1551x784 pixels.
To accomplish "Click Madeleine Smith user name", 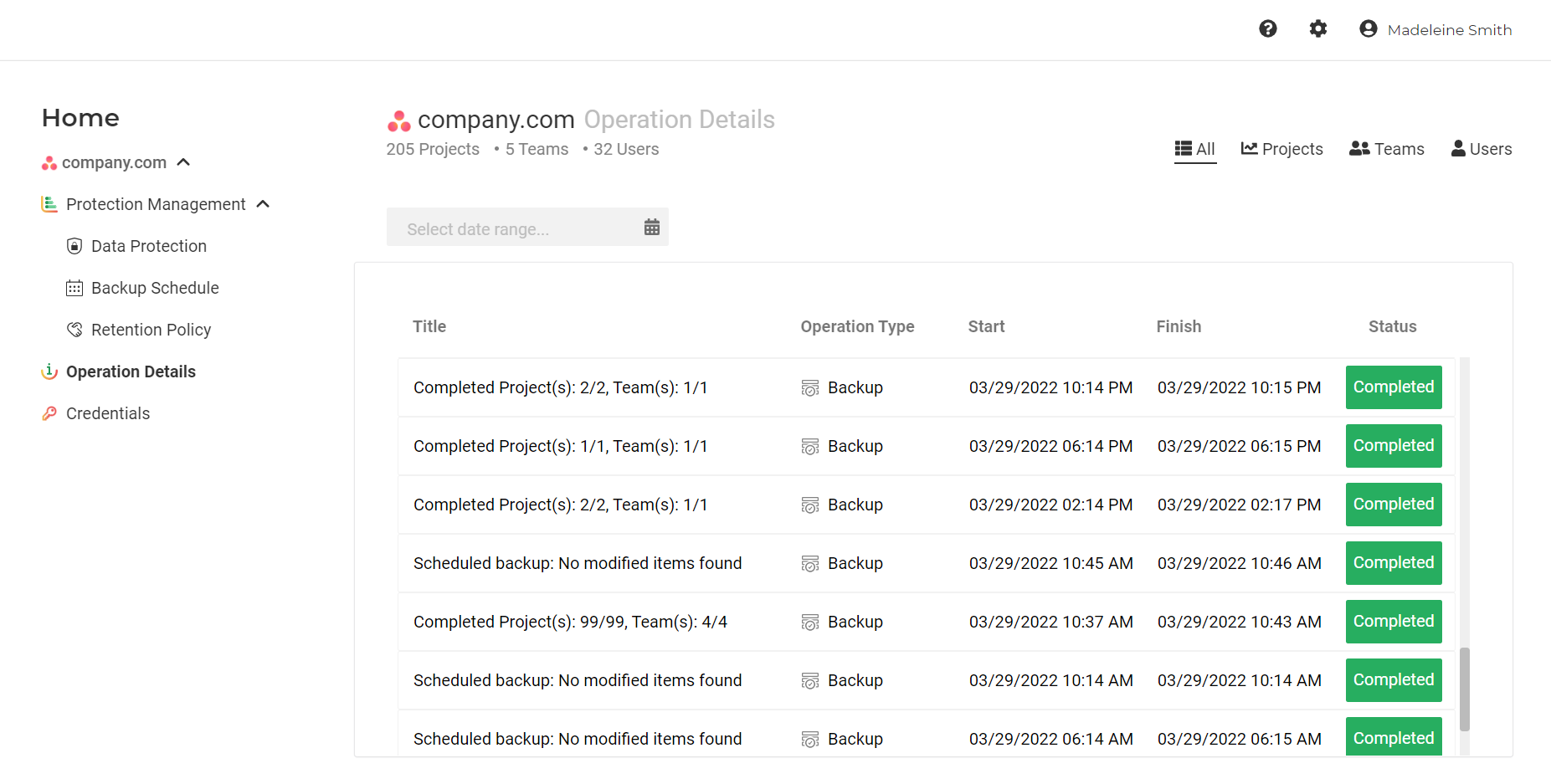I will [1450, 30].
